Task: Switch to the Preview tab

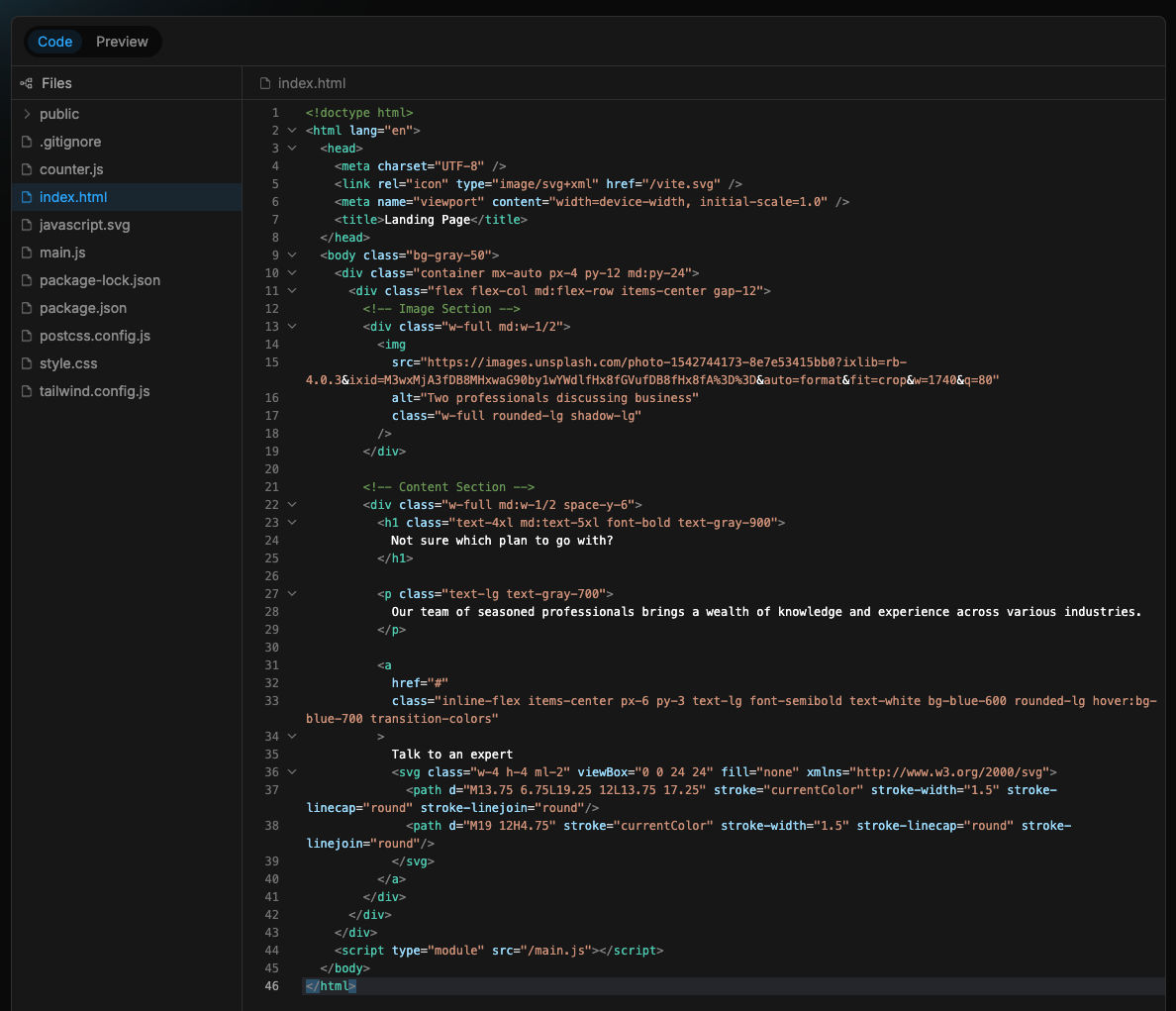Action: tap(122, 42)
